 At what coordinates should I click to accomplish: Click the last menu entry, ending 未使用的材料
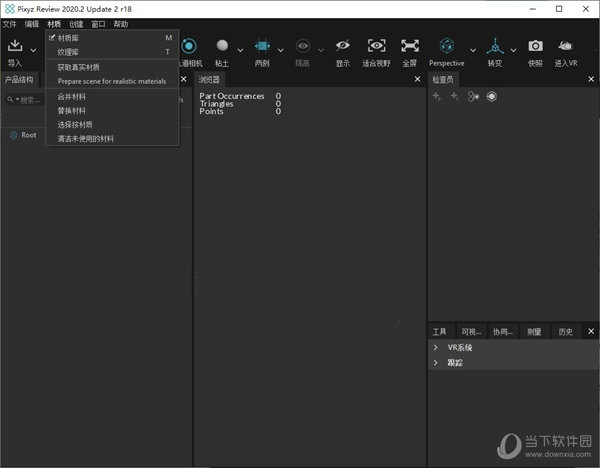[112, 139]
